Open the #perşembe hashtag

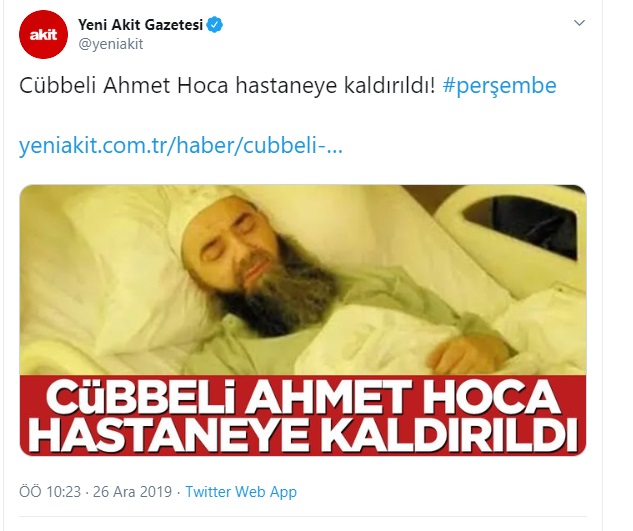(499, 86)
